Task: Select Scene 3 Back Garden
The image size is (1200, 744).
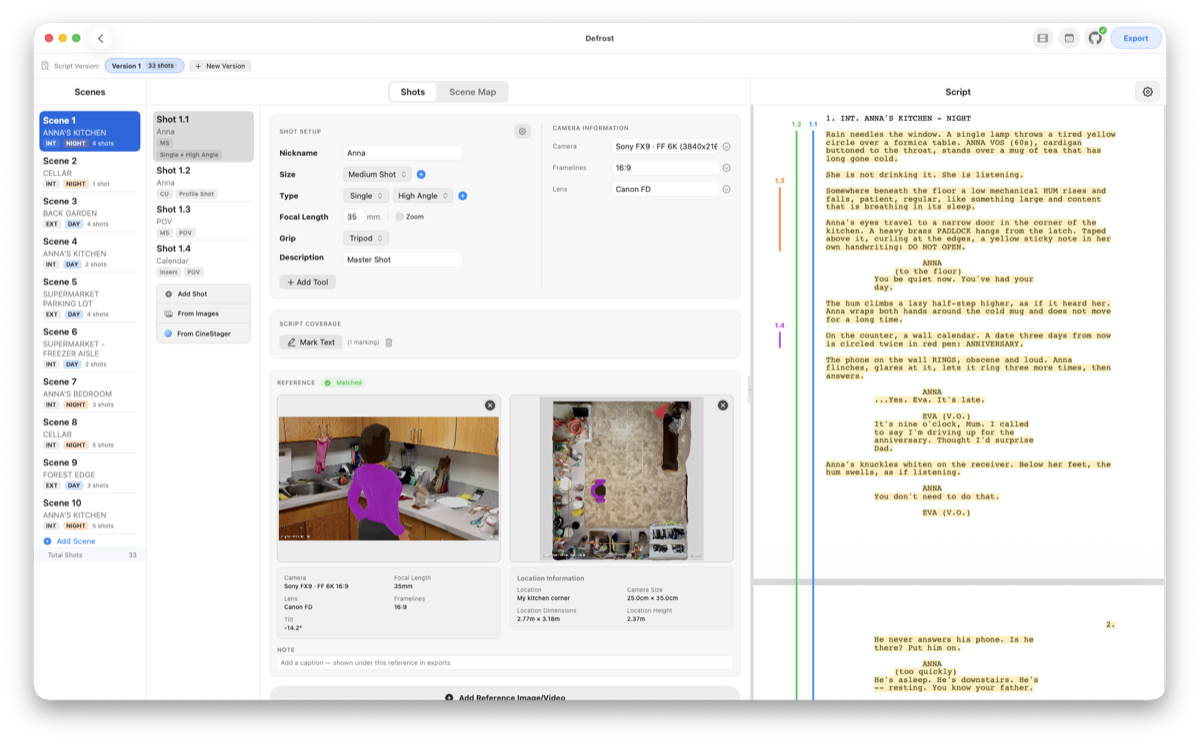Action: (x=90, y=212)
